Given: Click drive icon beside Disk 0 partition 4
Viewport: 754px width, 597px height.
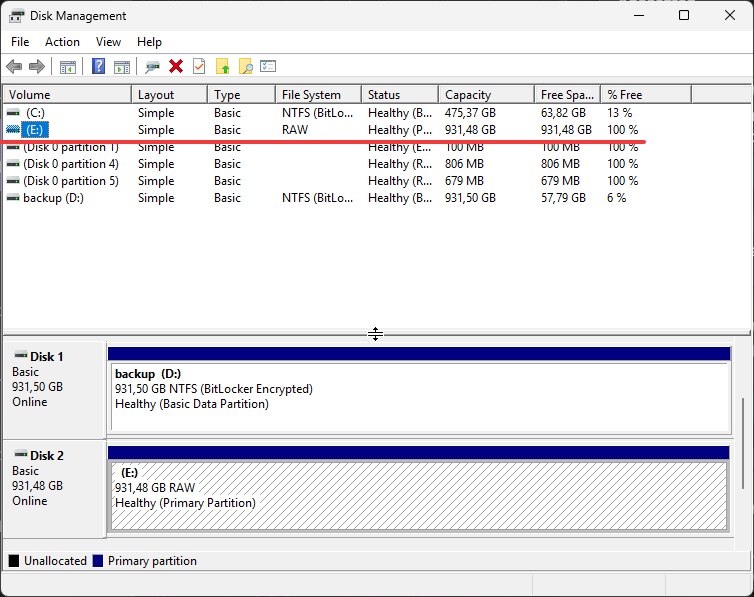Looking at the screenshot, I should [13, 164].
